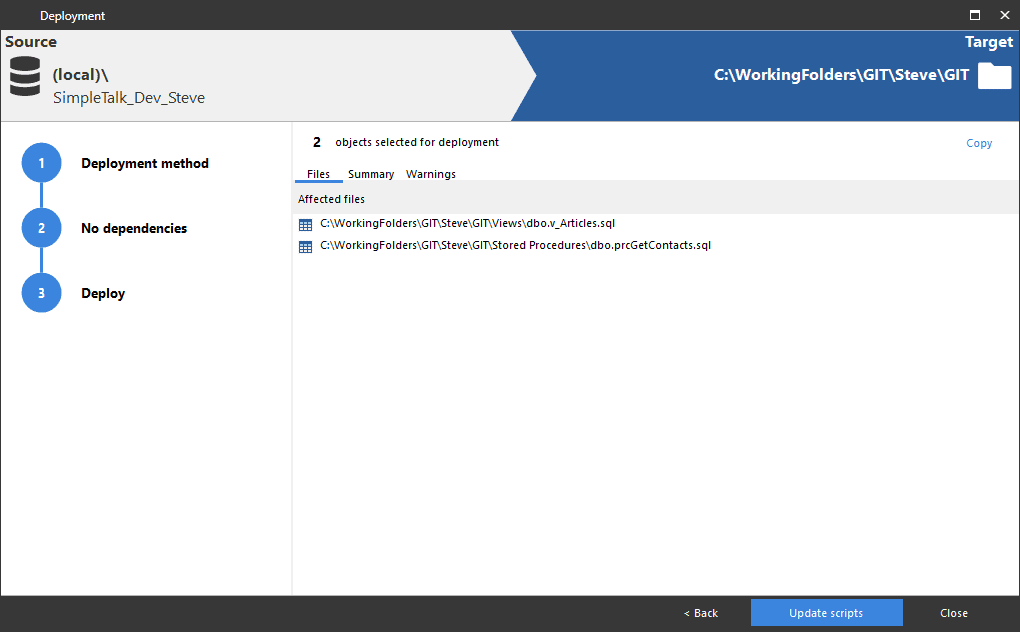Click the maximize icon in the title bar

(x=974, y=15)
